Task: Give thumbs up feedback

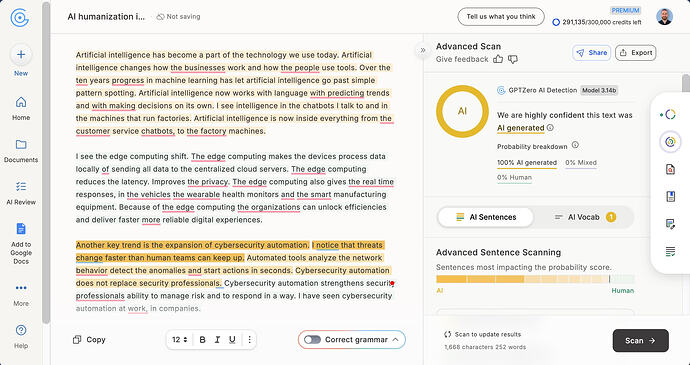Action: click(x=498, y=59)
